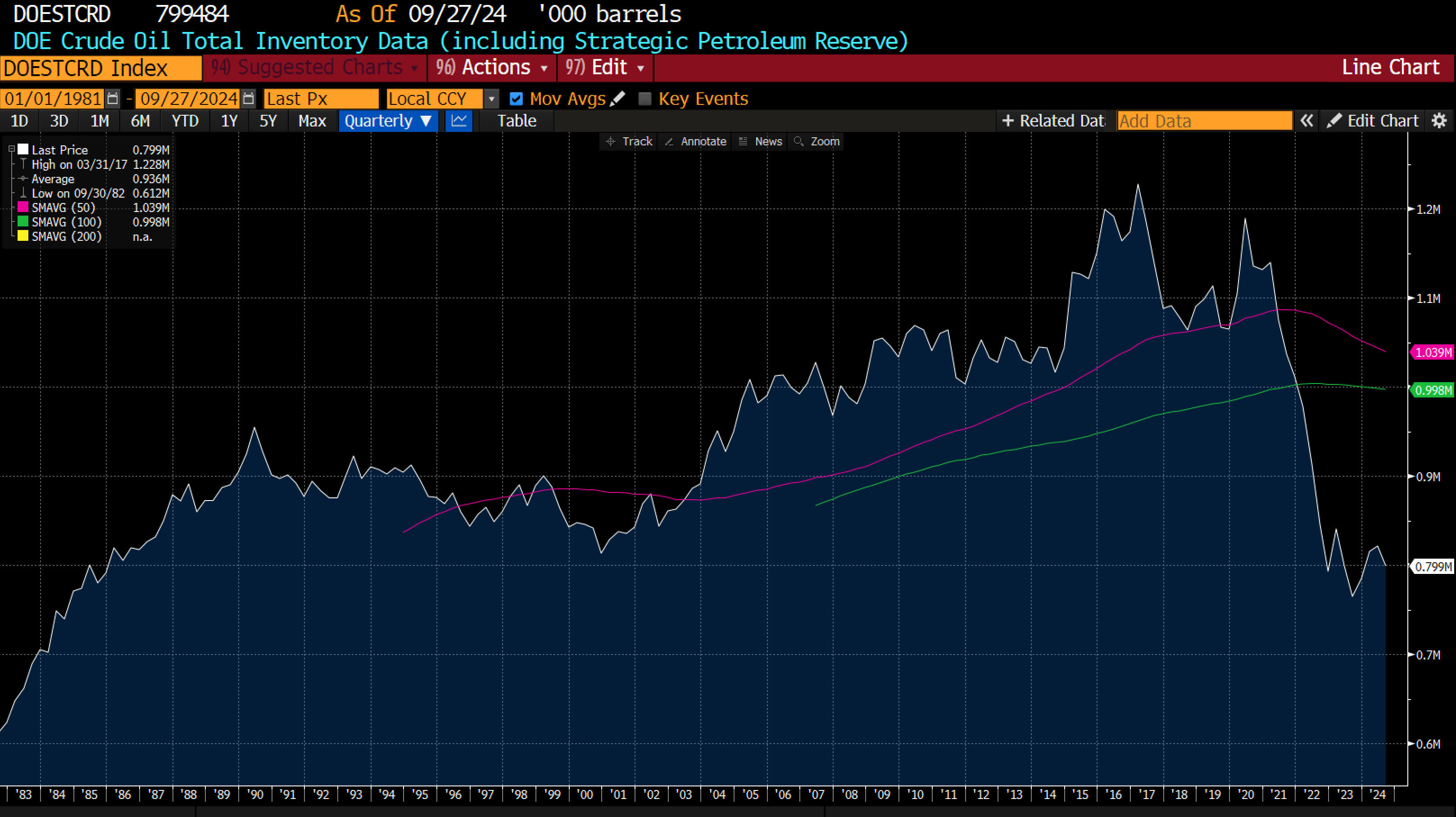This screenshot has width=1456, height=817.
Task: Click the 0.6M y-axis label
Action: (1428, 744)
